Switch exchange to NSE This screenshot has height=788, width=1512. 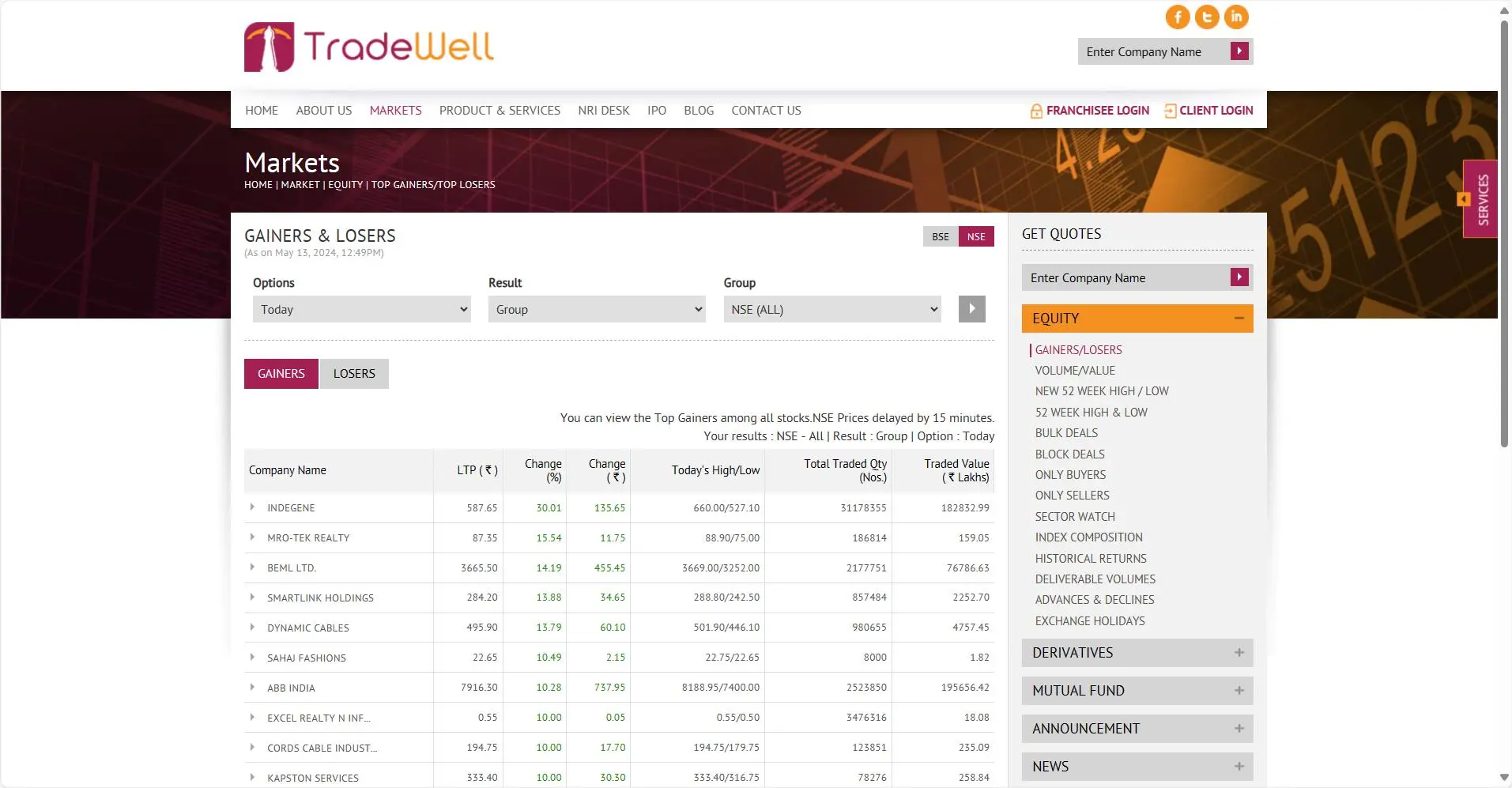pos(976,236)
